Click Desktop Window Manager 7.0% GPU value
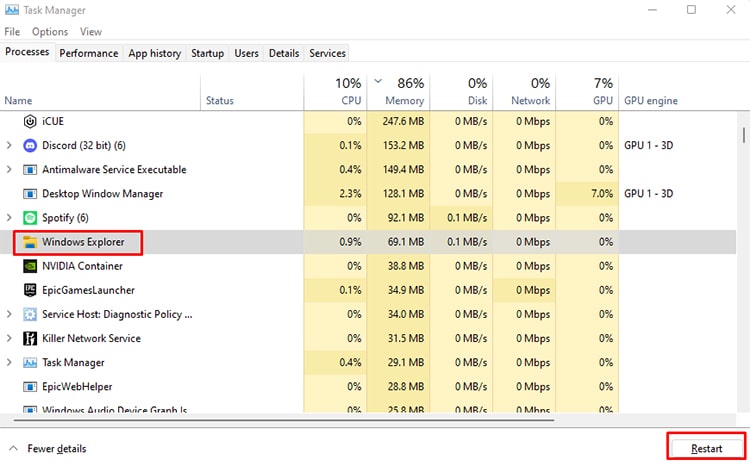The width and height of the screenshot is (750, 466). pyautogui.click(x=602, y=194)
